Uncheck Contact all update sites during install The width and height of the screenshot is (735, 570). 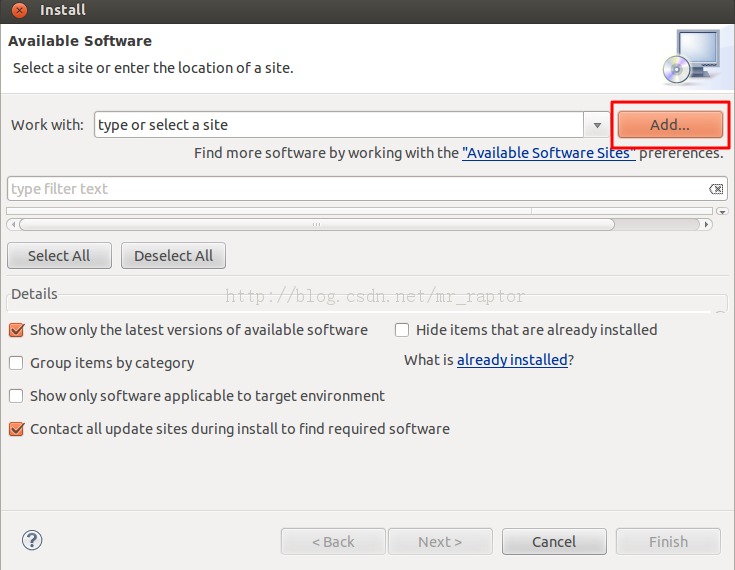16,429
